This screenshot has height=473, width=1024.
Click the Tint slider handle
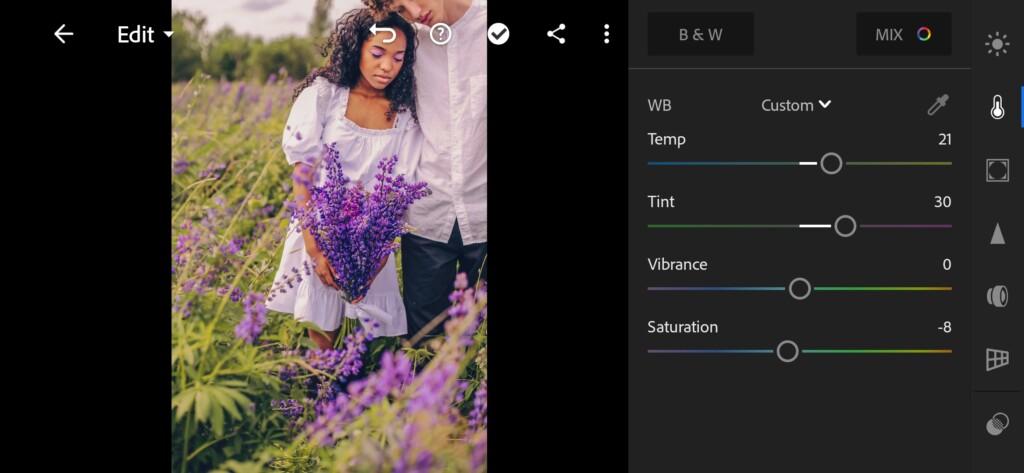(x=845, y=226)
